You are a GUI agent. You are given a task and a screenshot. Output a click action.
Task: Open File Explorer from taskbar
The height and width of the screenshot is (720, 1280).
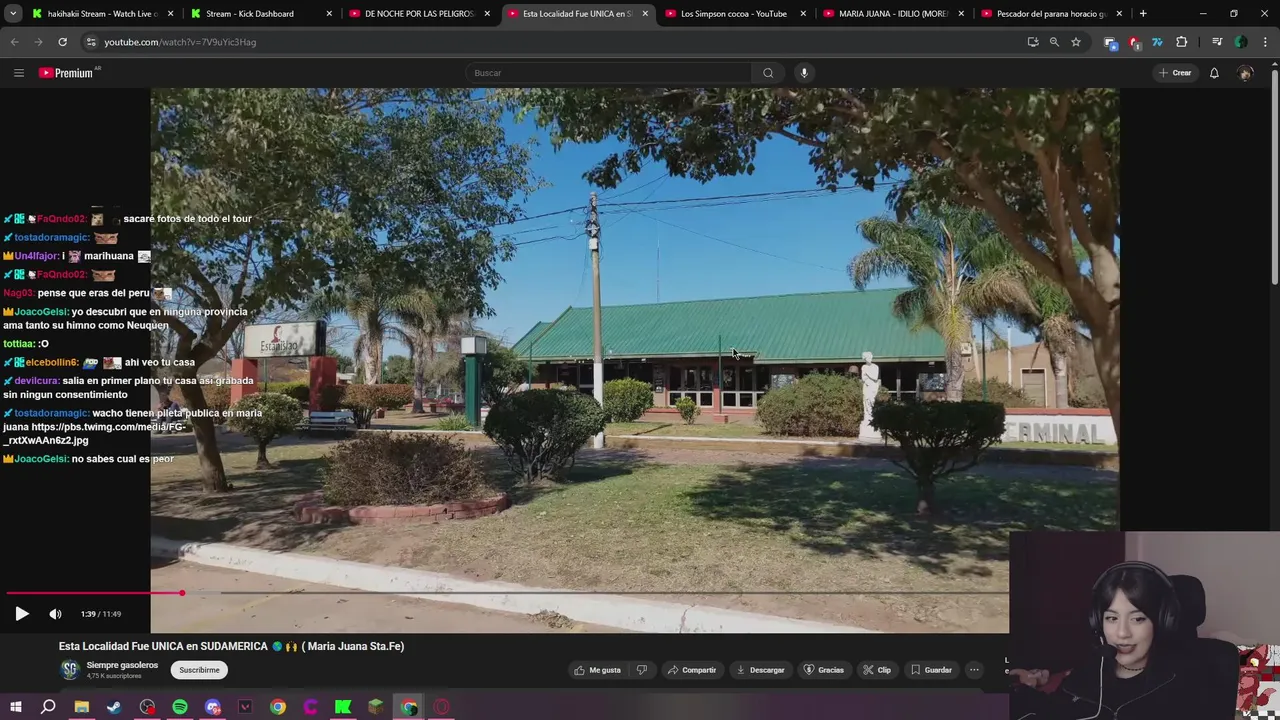point(81,707)
